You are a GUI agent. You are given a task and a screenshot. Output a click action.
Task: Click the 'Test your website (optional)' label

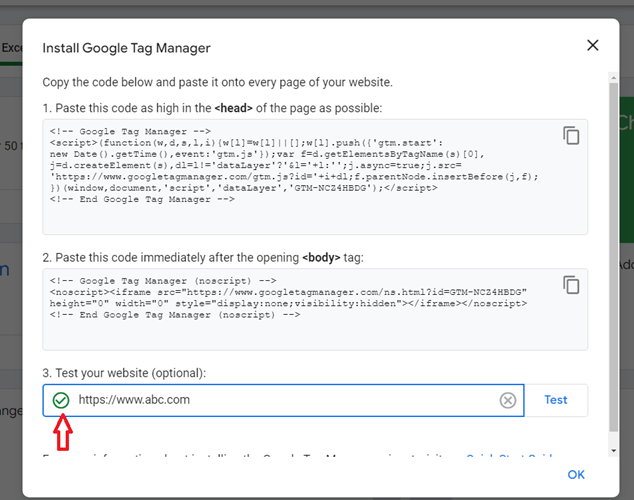tap(124, 373)
